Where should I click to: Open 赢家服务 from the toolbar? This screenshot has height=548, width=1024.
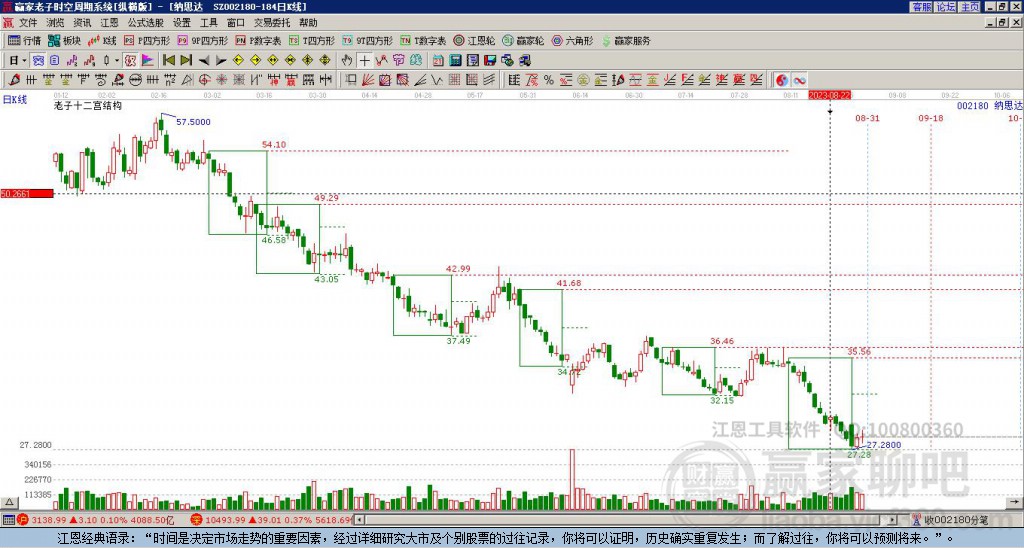coord(626,40)
